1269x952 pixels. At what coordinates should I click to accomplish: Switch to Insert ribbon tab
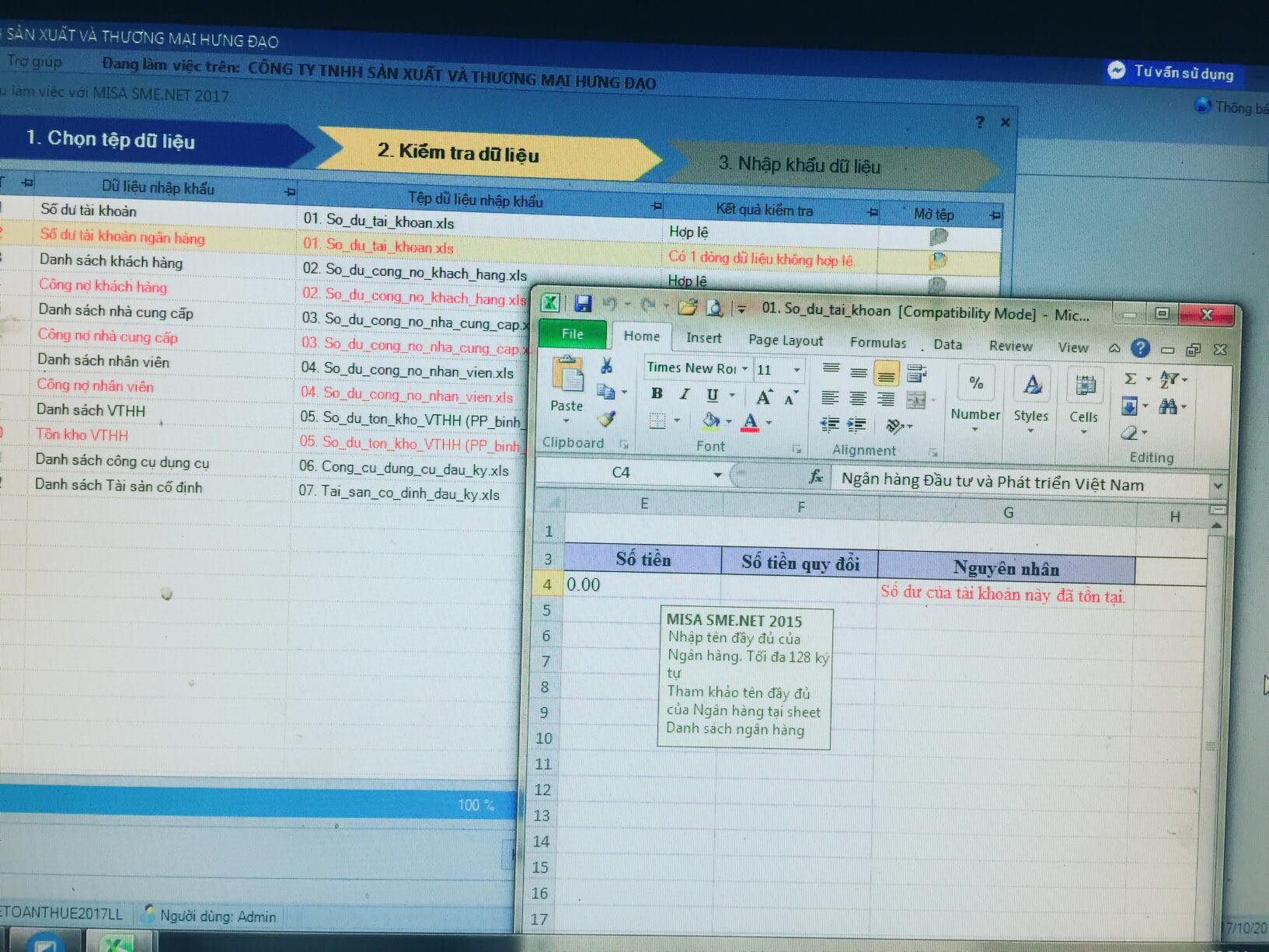[x=704, y=338]
